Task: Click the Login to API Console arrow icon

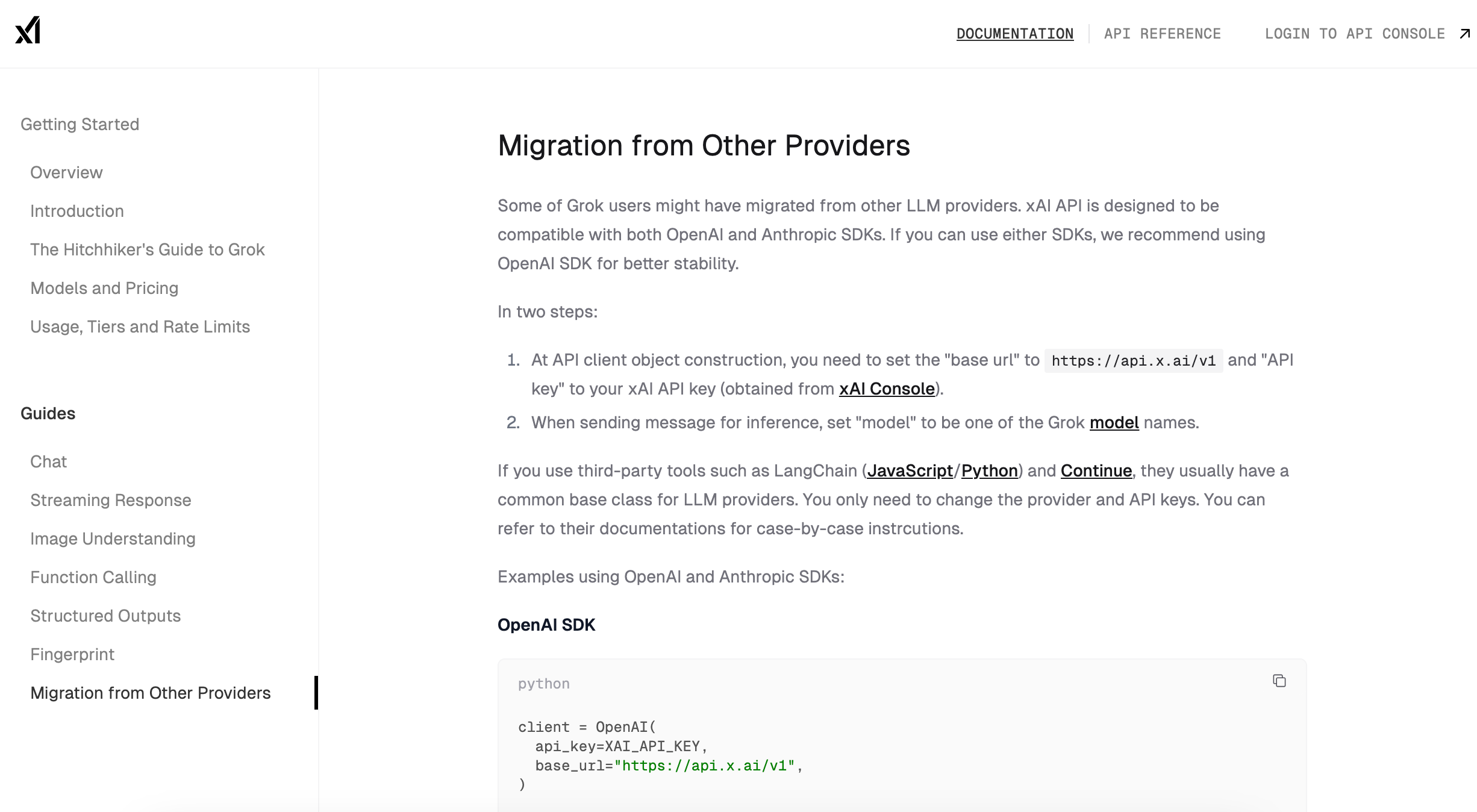Action: tap(1464, 34)
